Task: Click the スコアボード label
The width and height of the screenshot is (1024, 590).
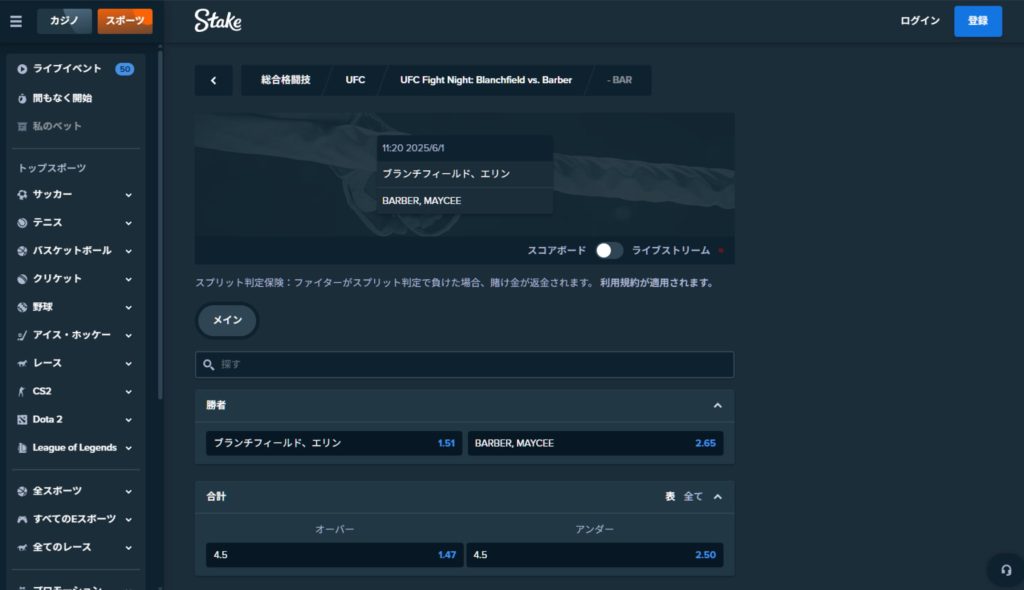Action: 556,250
